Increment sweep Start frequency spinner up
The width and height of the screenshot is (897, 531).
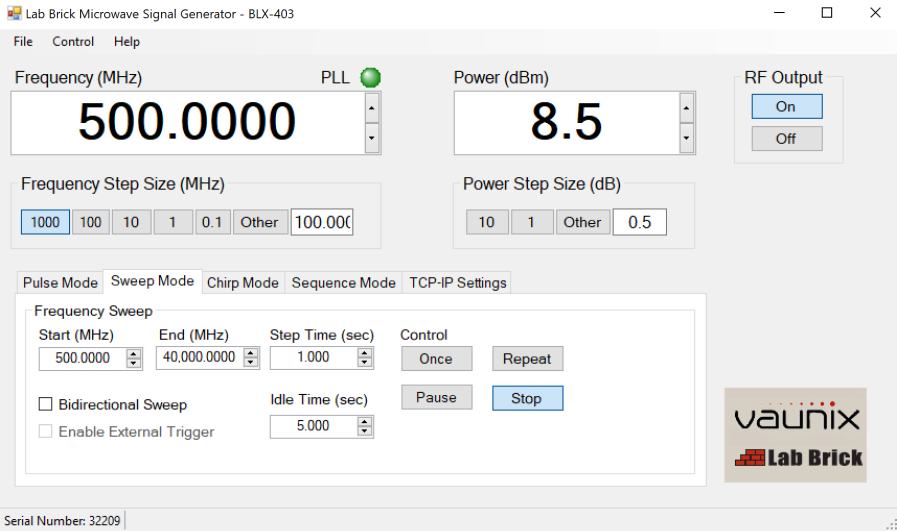(134, 354)
